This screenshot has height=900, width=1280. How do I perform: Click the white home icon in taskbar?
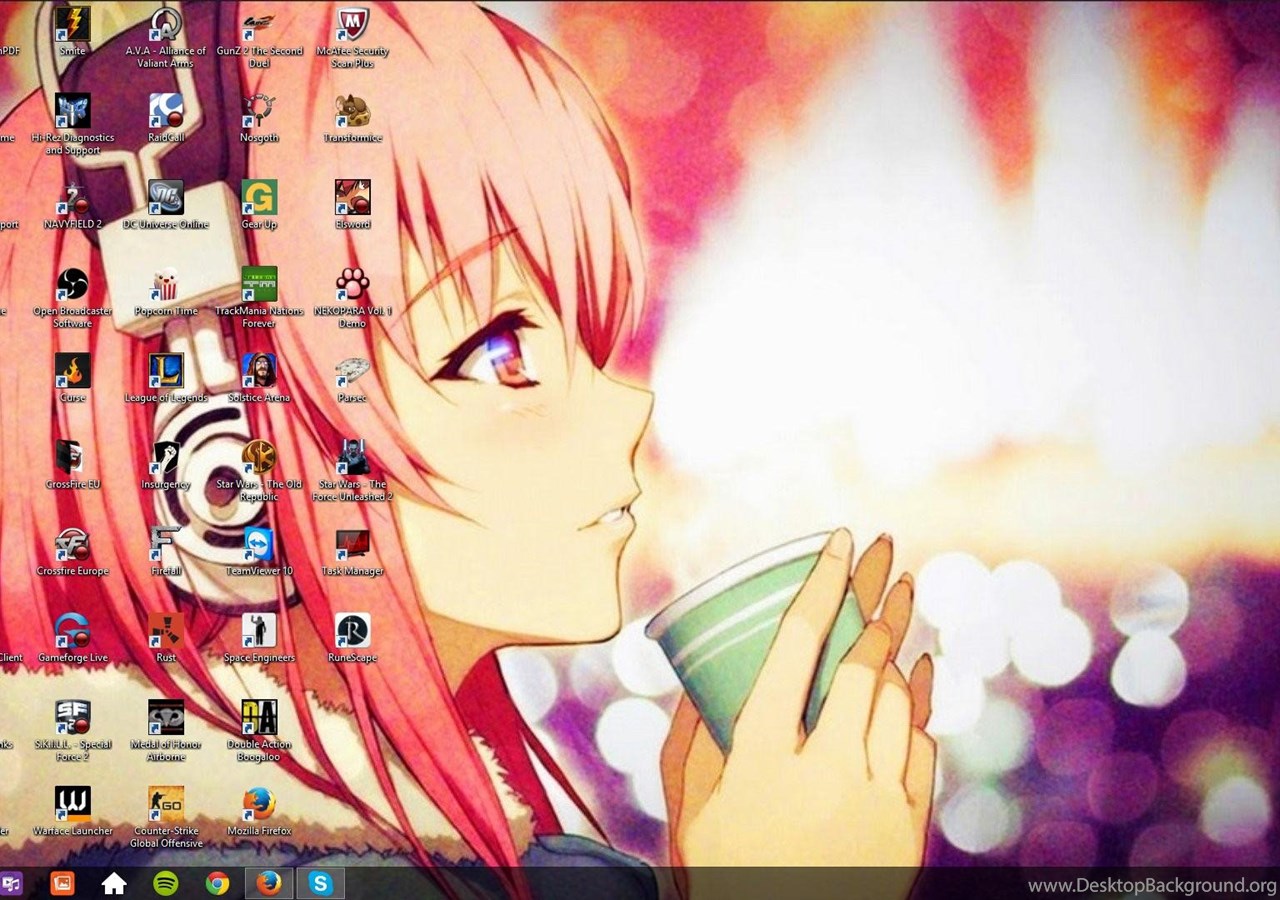point(114,884)
